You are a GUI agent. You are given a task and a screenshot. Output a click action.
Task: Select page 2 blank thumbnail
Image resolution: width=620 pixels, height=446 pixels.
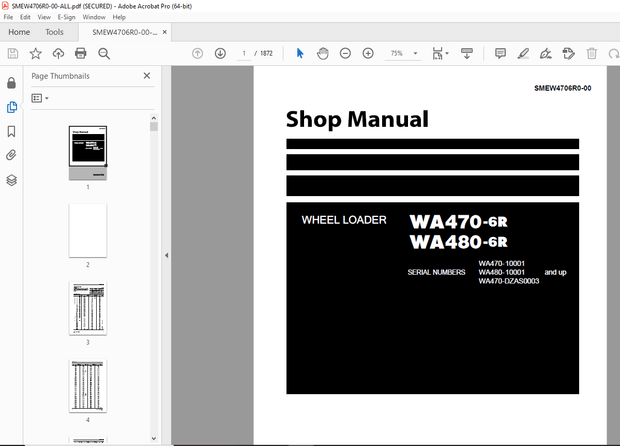(88, 231)
